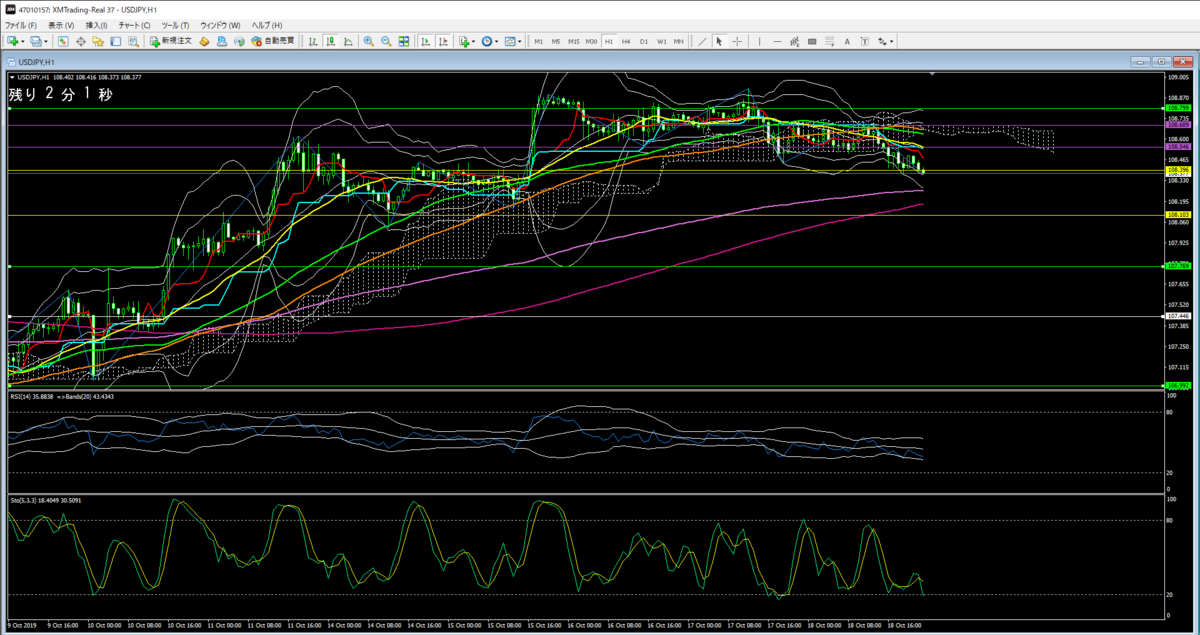Select the H1 timeframe

609,41
